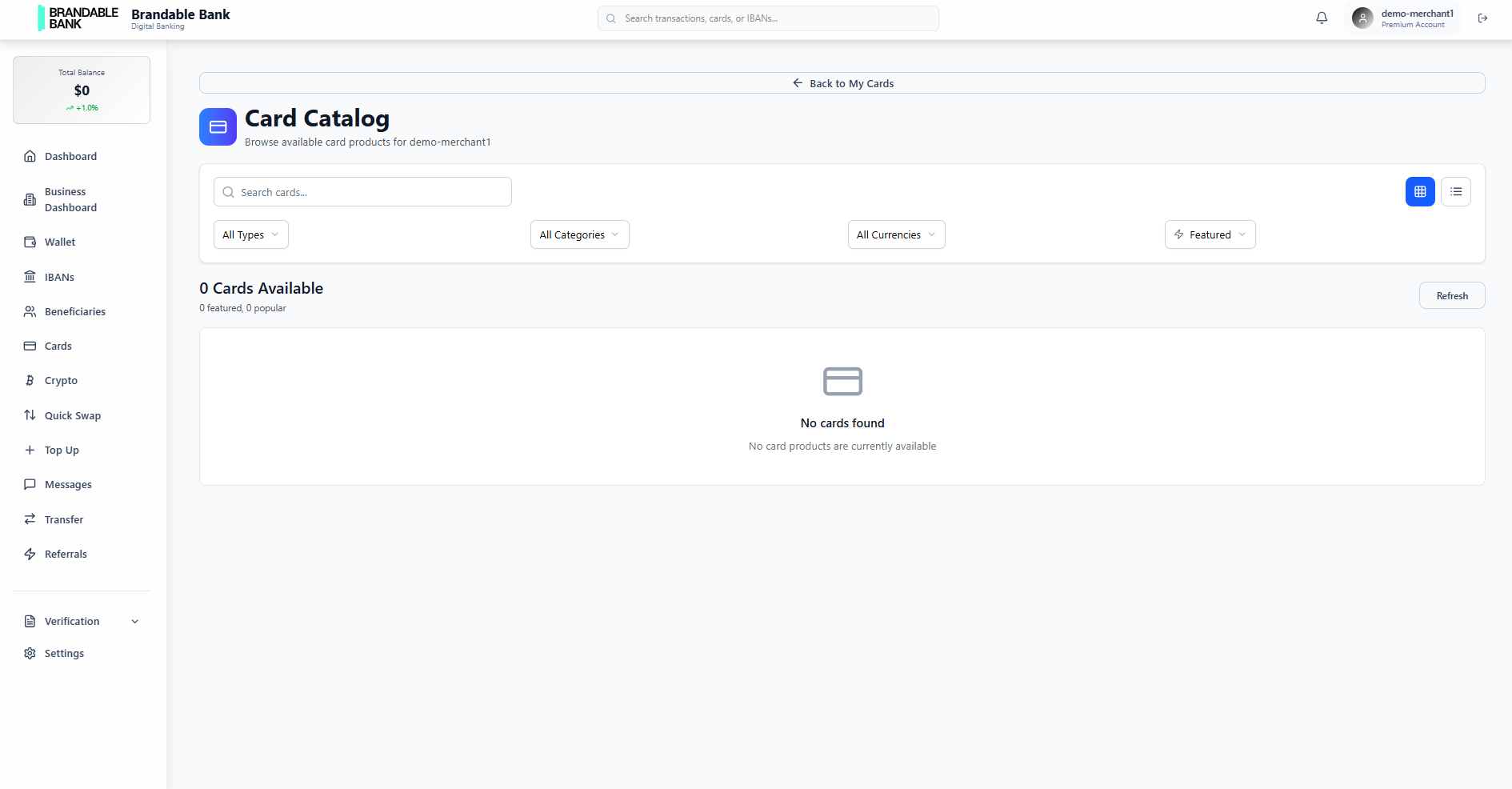Go to the Crypto section
The height and width of the screenshot is (789, 1512).
(61, 380)
